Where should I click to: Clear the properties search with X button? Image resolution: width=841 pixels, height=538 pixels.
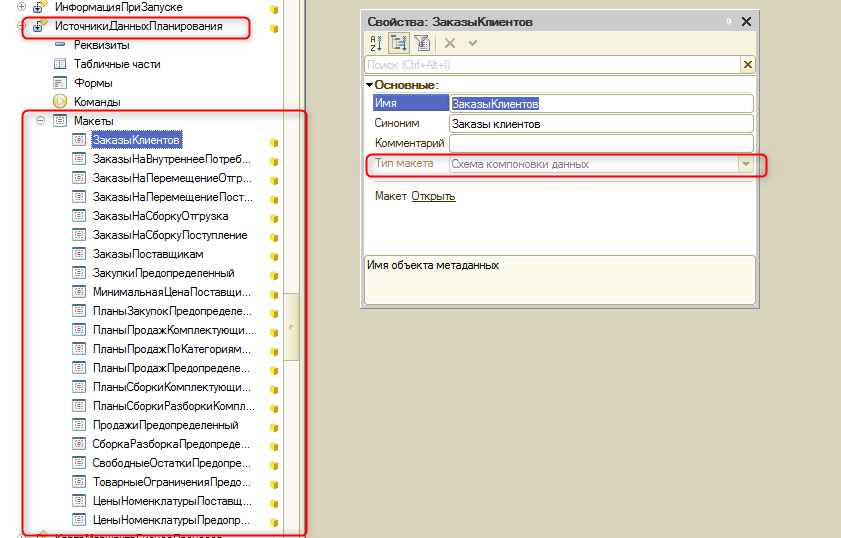(747, 65)
